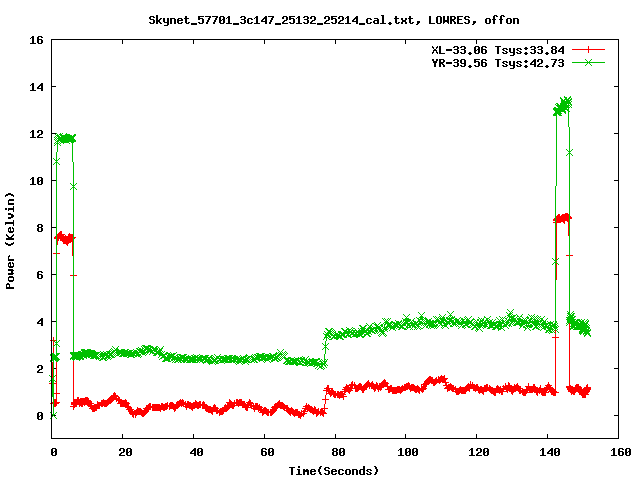
Task: Click x-axis tick label 60
Action: [x=267, y=452]
